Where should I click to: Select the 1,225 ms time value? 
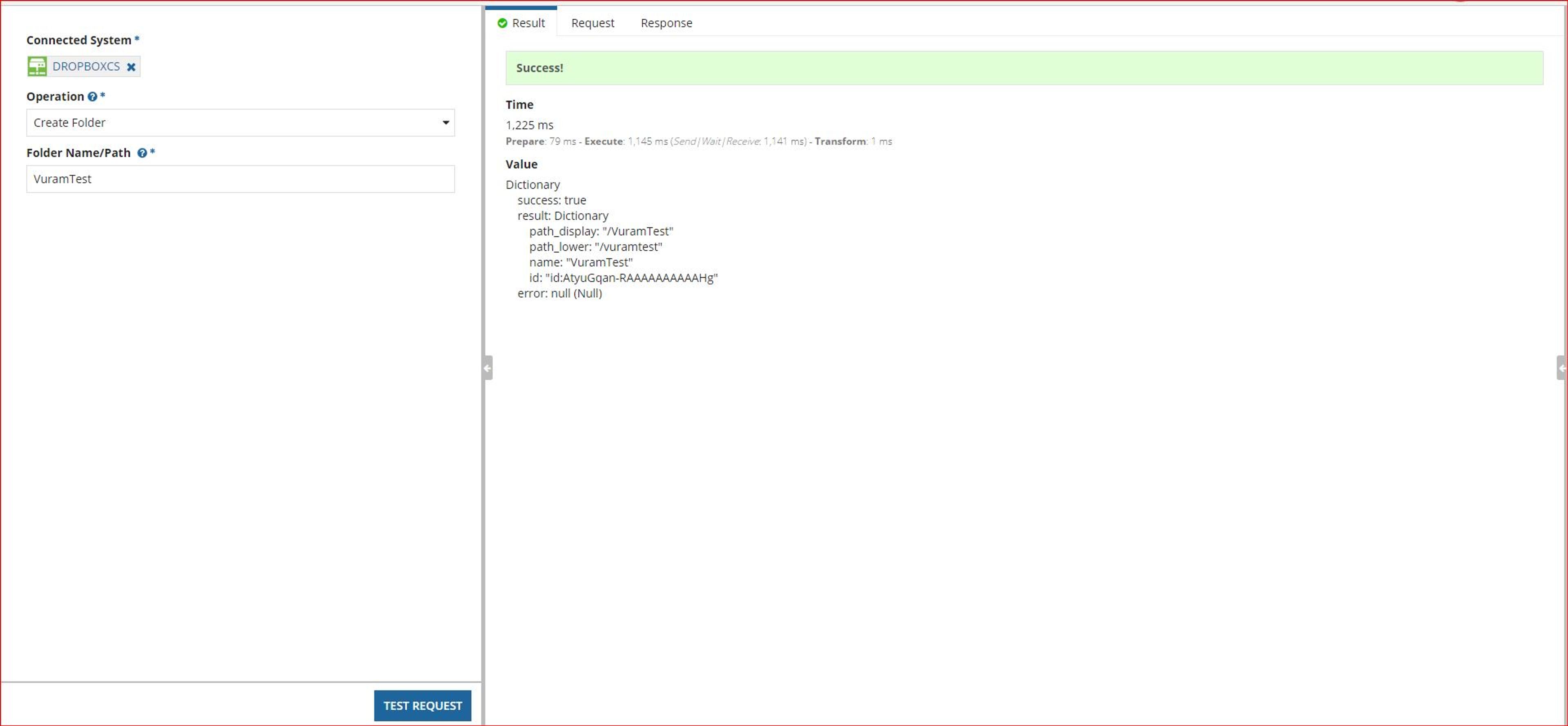530,125
